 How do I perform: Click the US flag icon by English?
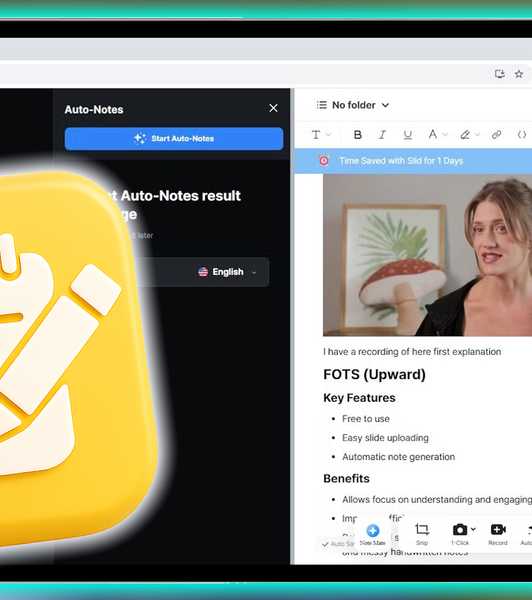click(x=203, y=272)
